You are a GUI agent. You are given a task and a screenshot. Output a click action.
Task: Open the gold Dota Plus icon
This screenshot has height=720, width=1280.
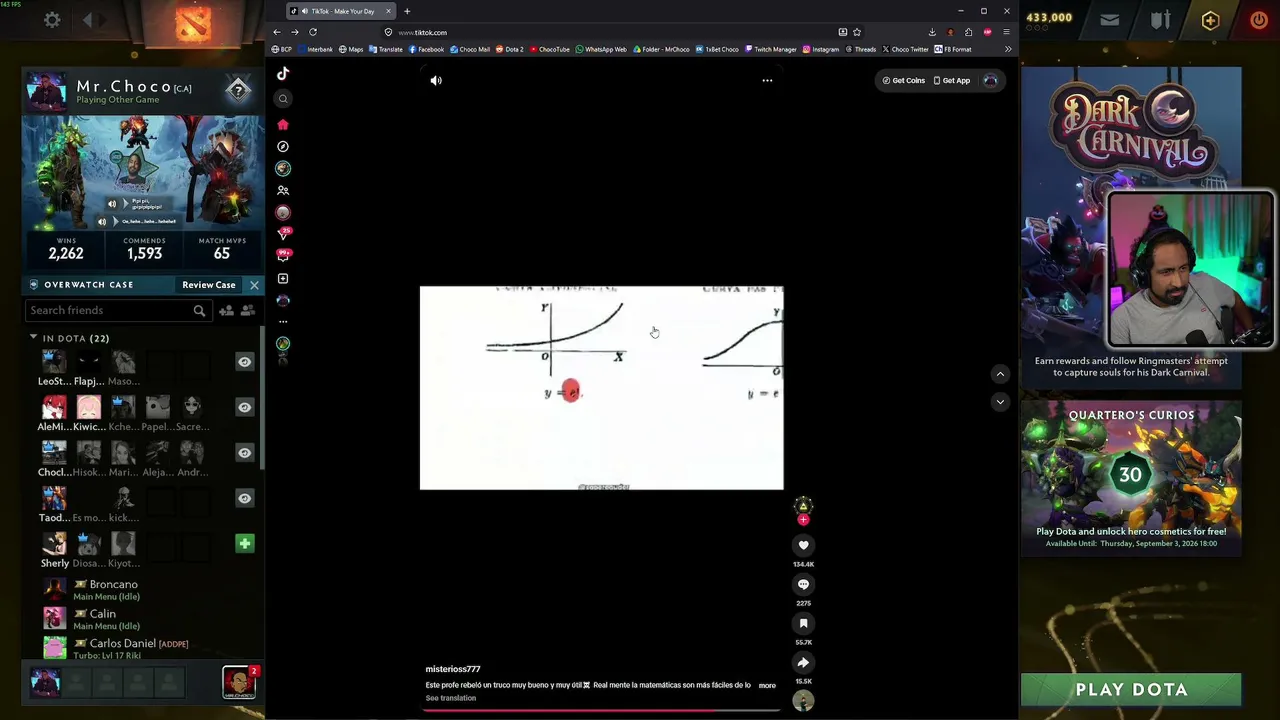(x=1210, y=20)
